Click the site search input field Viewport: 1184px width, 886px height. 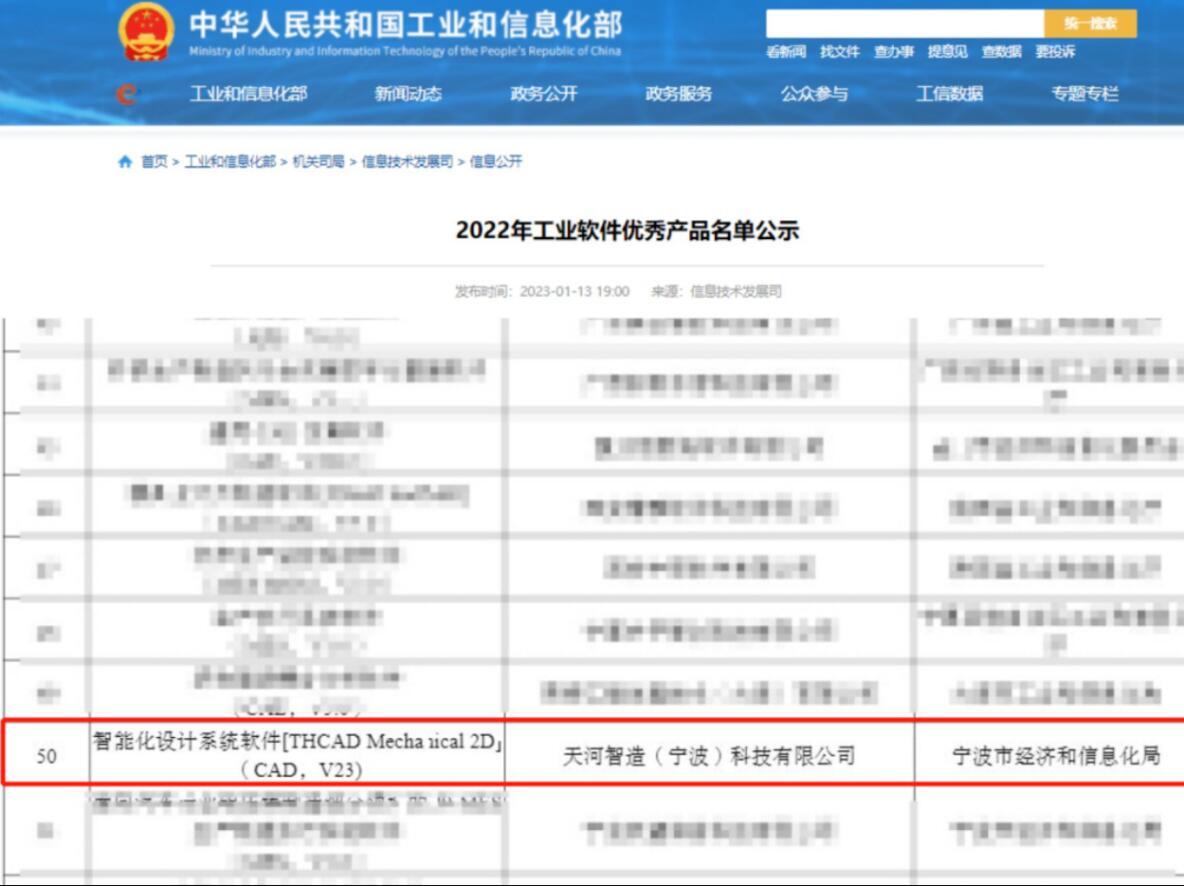905,23
